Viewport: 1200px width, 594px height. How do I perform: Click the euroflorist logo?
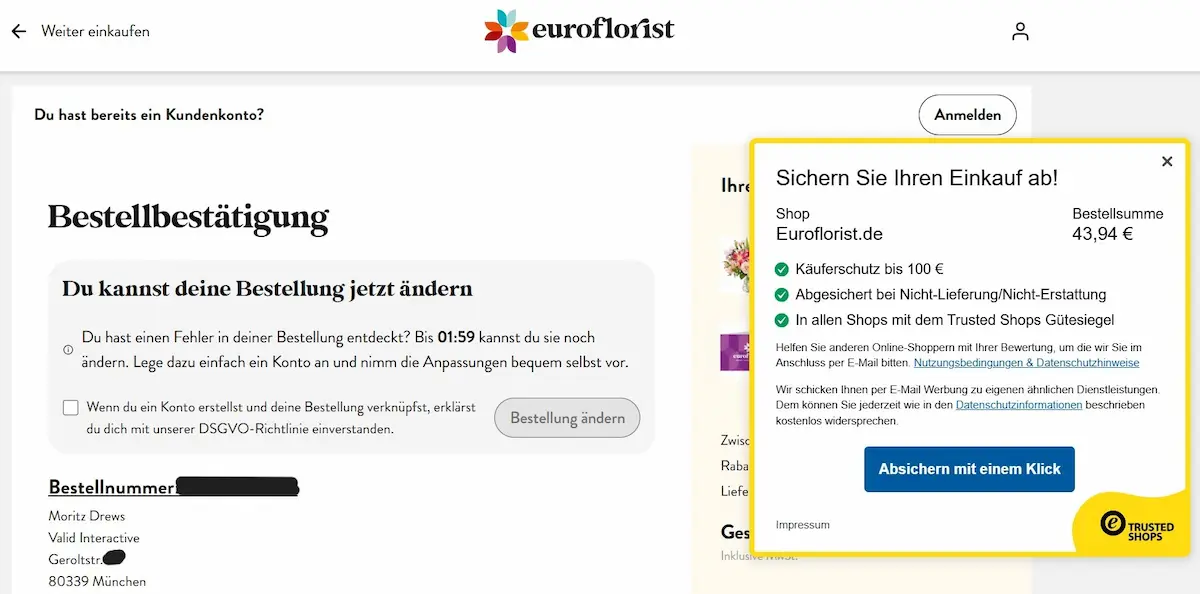click(579, 31)
